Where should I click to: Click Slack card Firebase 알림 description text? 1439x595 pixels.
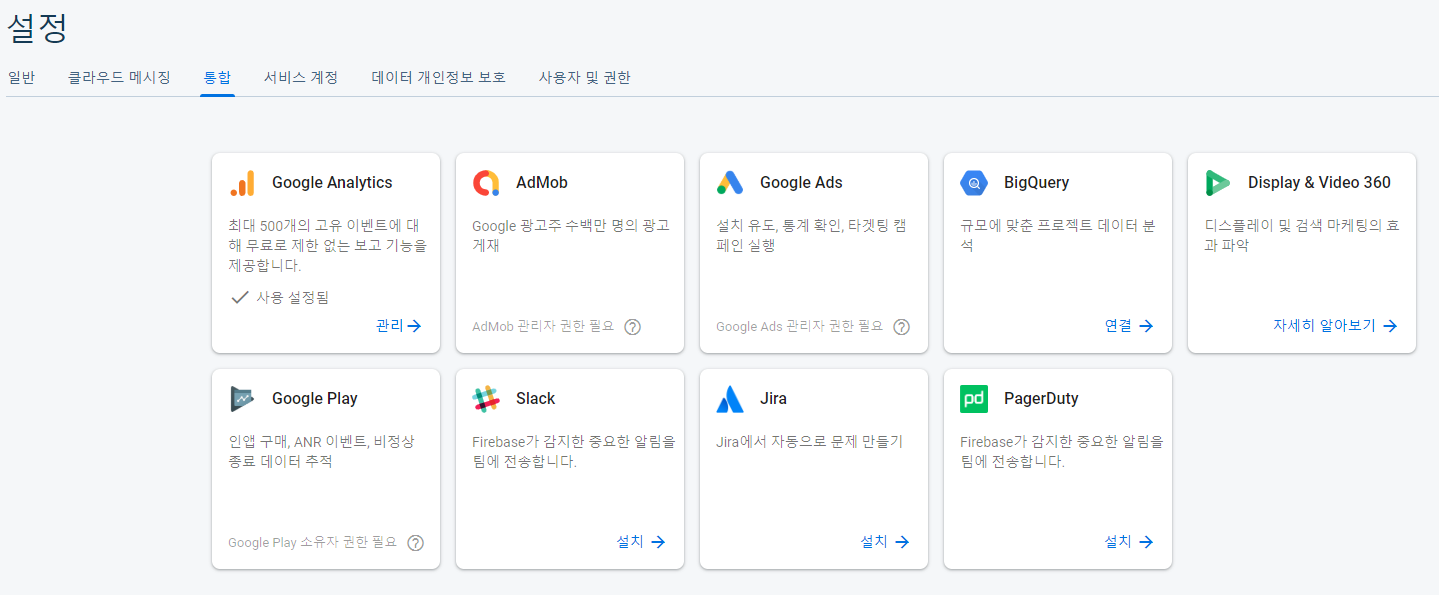[574, 451]
